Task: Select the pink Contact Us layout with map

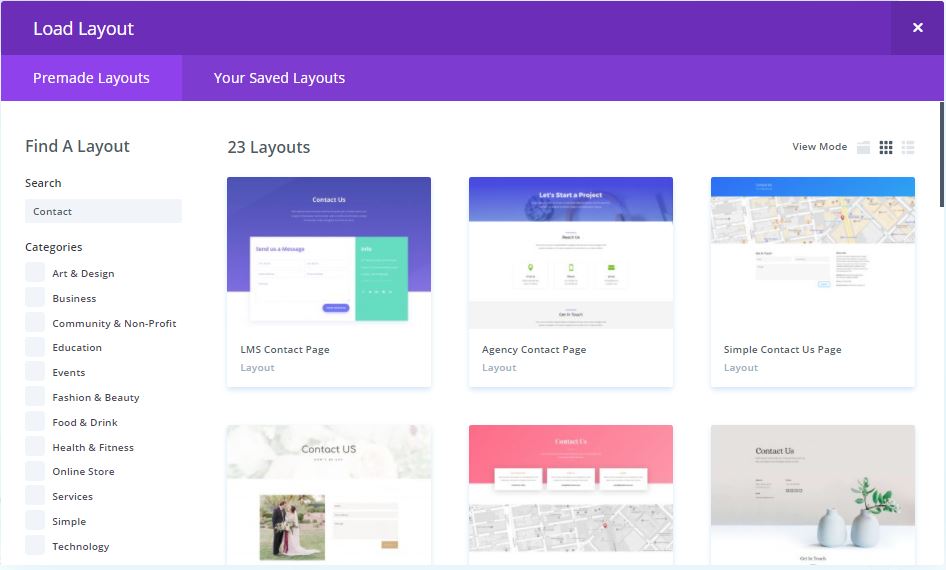Action: (x=571, y=495)
